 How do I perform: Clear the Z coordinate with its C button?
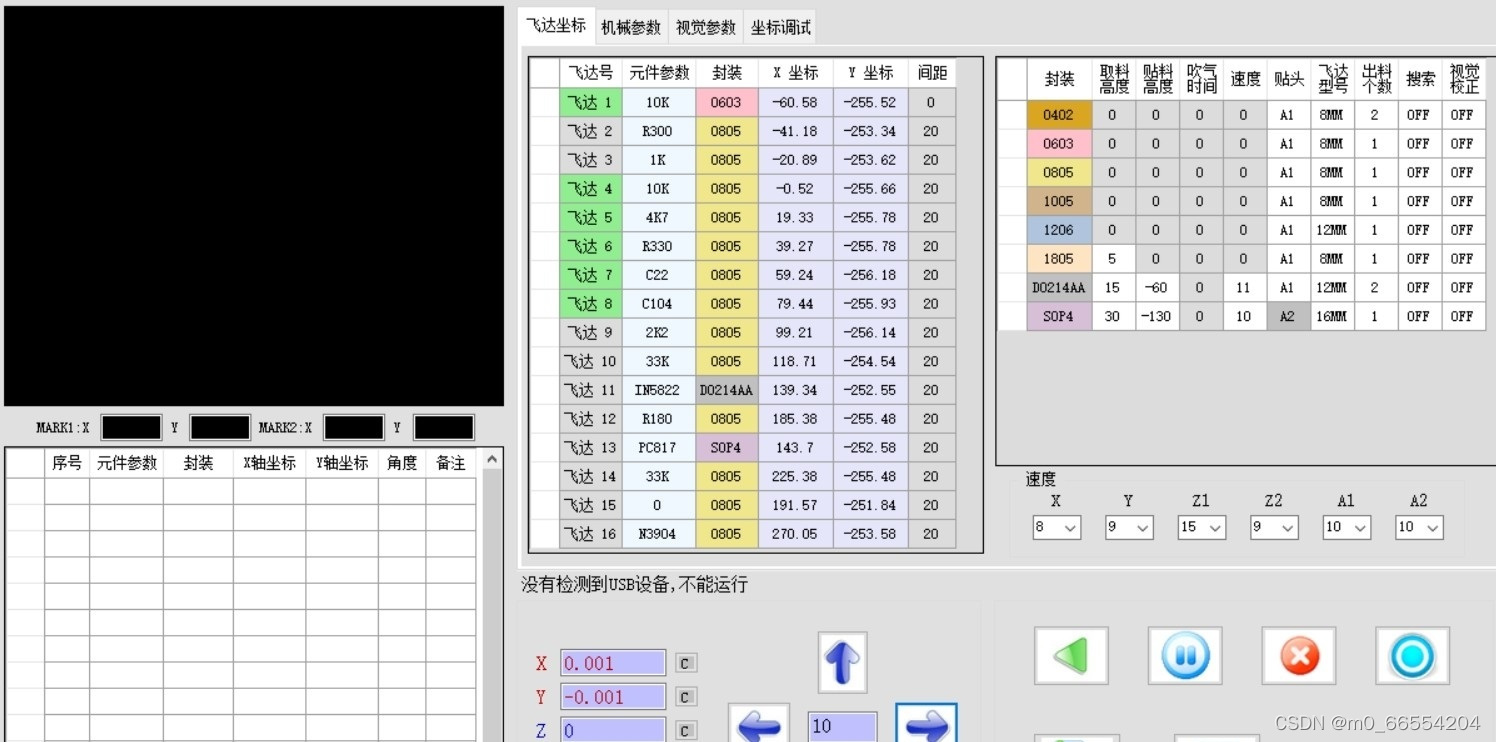click(x=685, y=731)
